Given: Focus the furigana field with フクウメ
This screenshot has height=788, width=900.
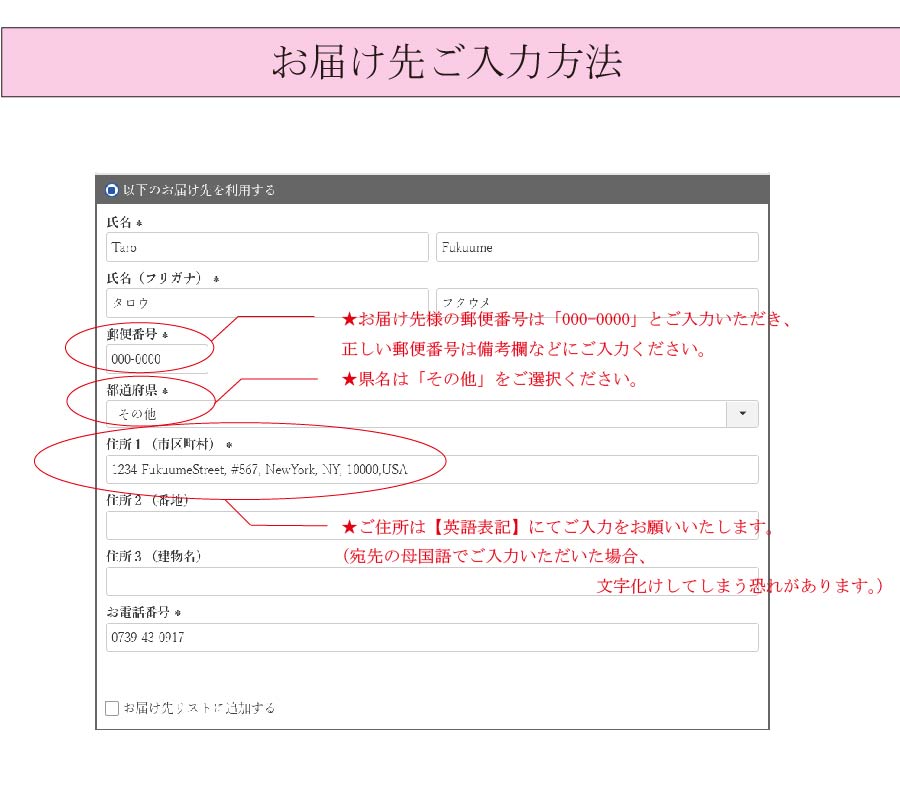Looking at the screenshot, I should click(597, 300).
